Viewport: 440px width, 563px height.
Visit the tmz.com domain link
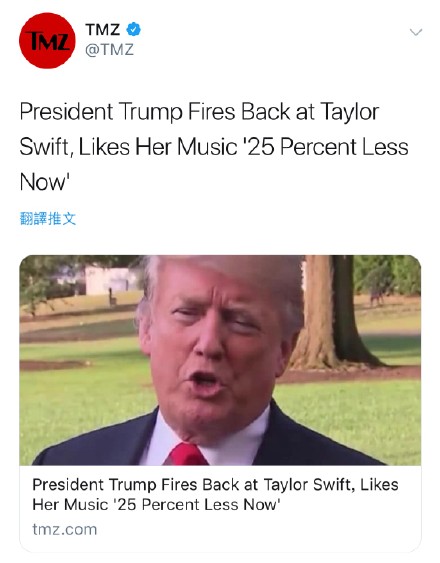click(65, 529)
